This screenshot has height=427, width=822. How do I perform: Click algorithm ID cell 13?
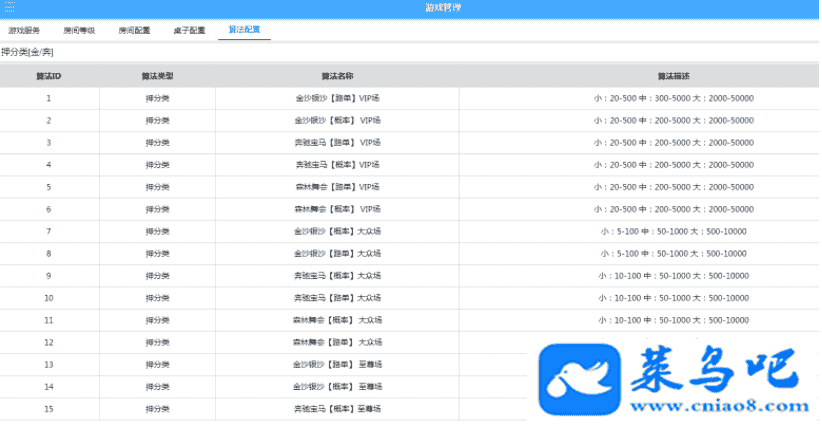point(49,365)
